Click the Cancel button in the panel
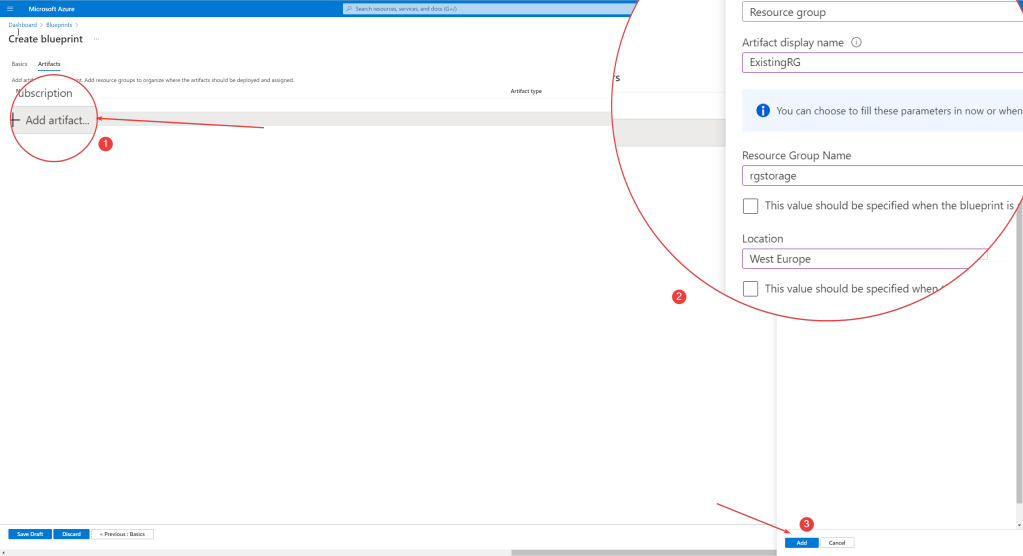Viewport: 1023px width, 556px height. (838, 542)
